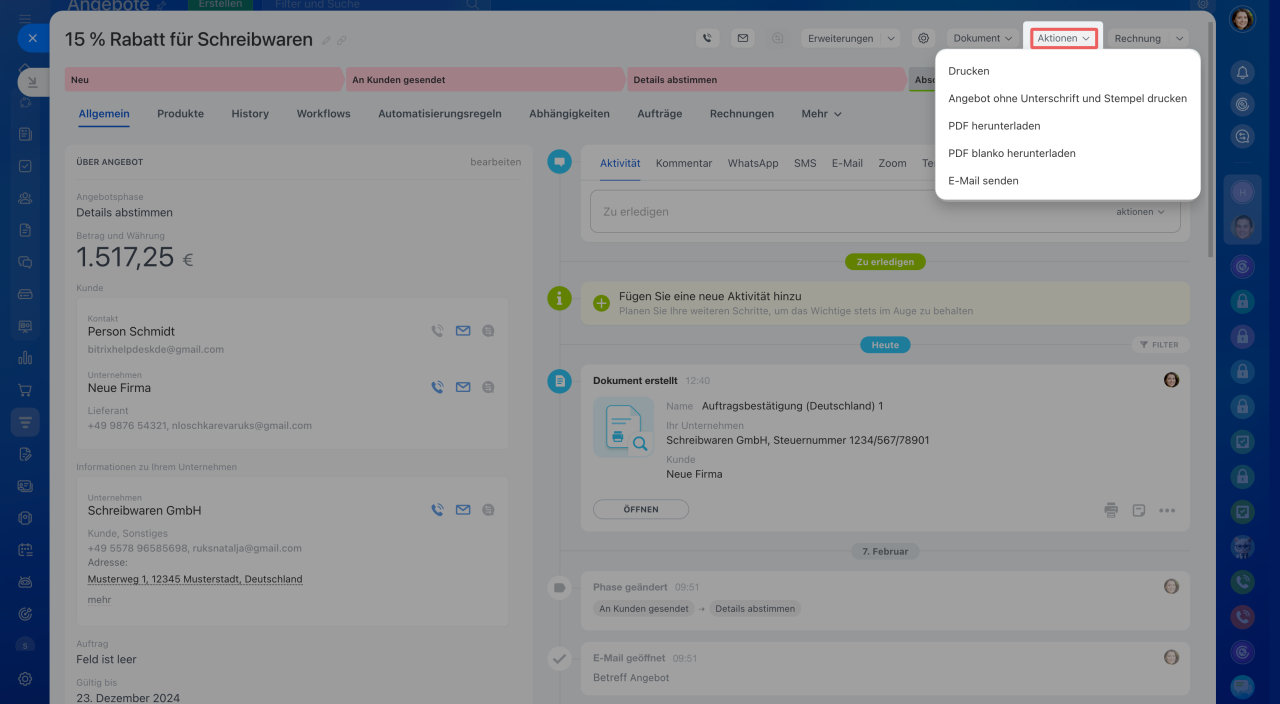Open notifications bell in right sidebar
This screenshot has height=704, width=1280.
[1242, 72]
